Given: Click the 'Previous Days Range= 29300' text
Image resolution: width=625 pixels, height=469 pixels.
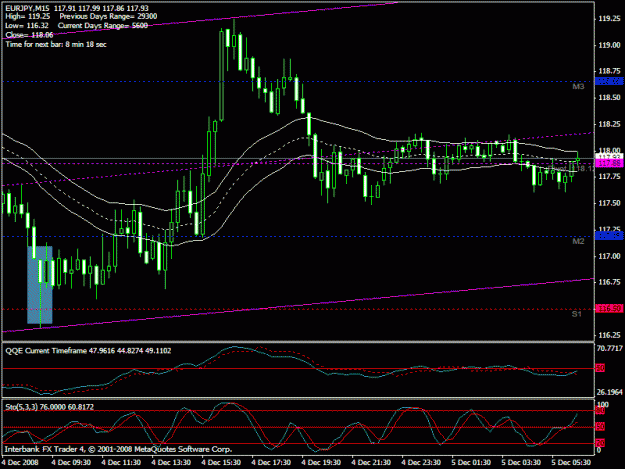Looking at the screenshot, I should (108, 16).
